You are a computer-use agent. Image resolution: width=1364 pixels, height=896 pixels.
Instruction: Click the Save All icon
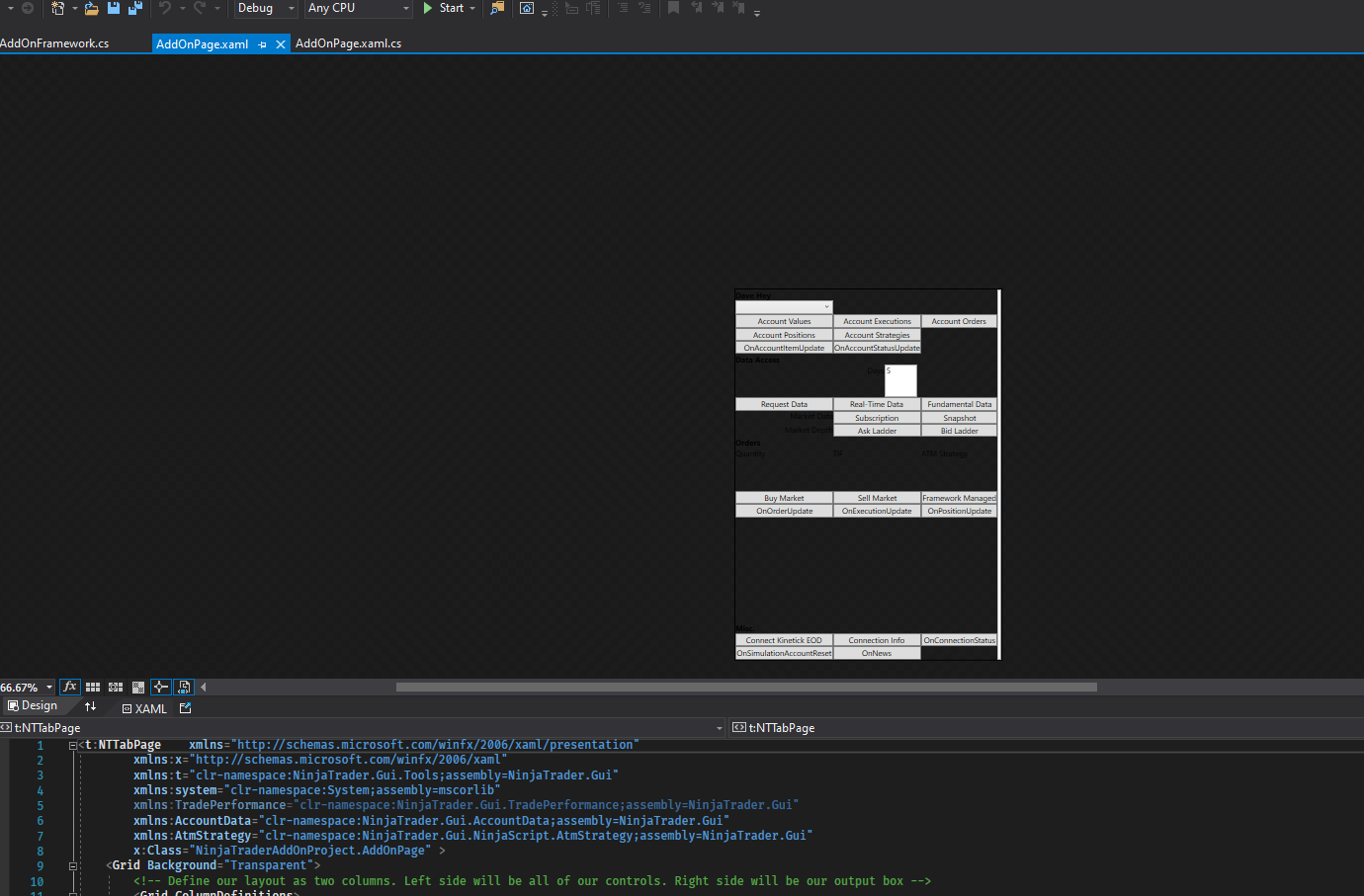coord(134,8)
